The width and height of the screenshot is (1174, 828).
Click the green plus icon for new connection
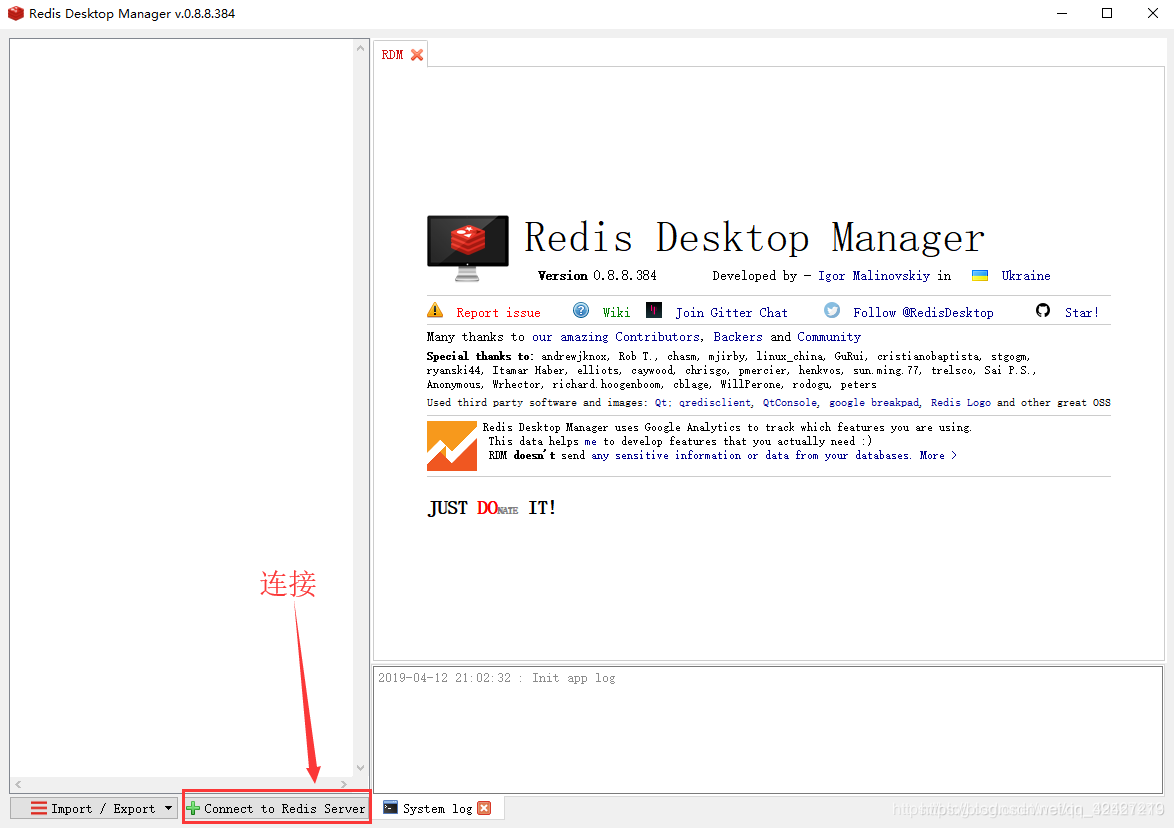[x=192, y=809]
